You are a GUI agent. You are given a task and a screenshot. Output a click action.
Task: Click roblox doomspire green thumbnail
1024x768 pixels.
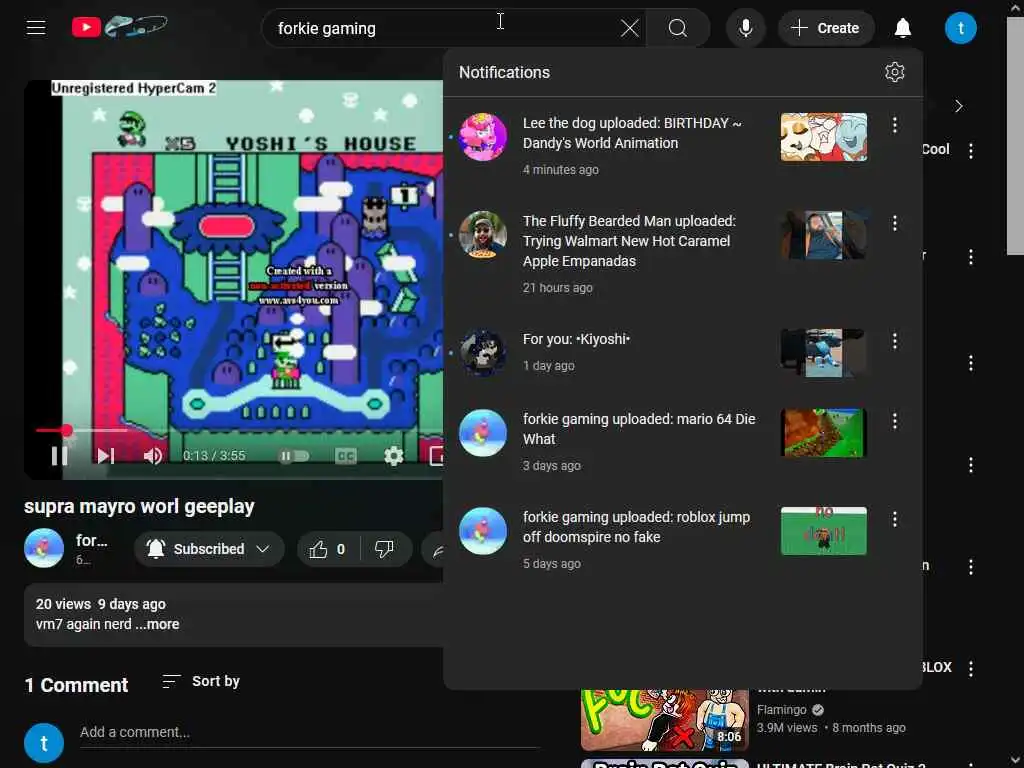[x=824, y=531]
